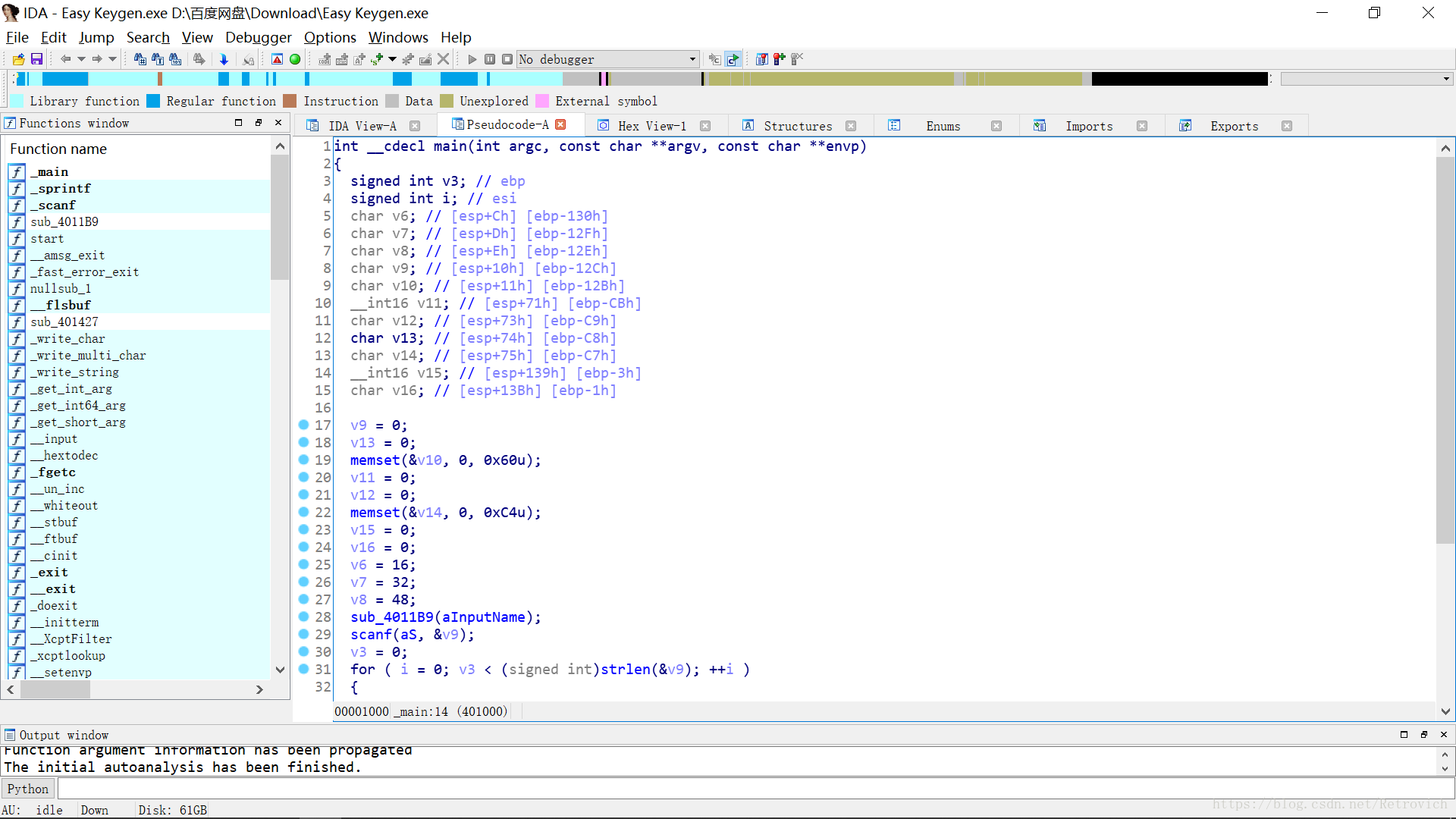Click the open file toolbar icon
1456x819 pixels.
[x=19, y=59]
